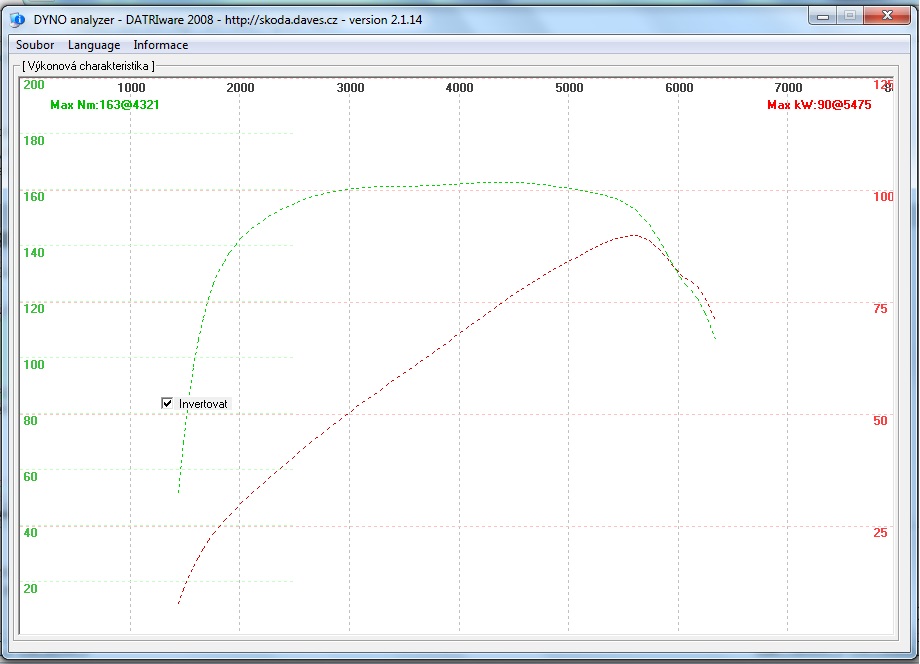Click the maximize window button
The width and height of the screenshot is (920, 664).
click(849, 16)
